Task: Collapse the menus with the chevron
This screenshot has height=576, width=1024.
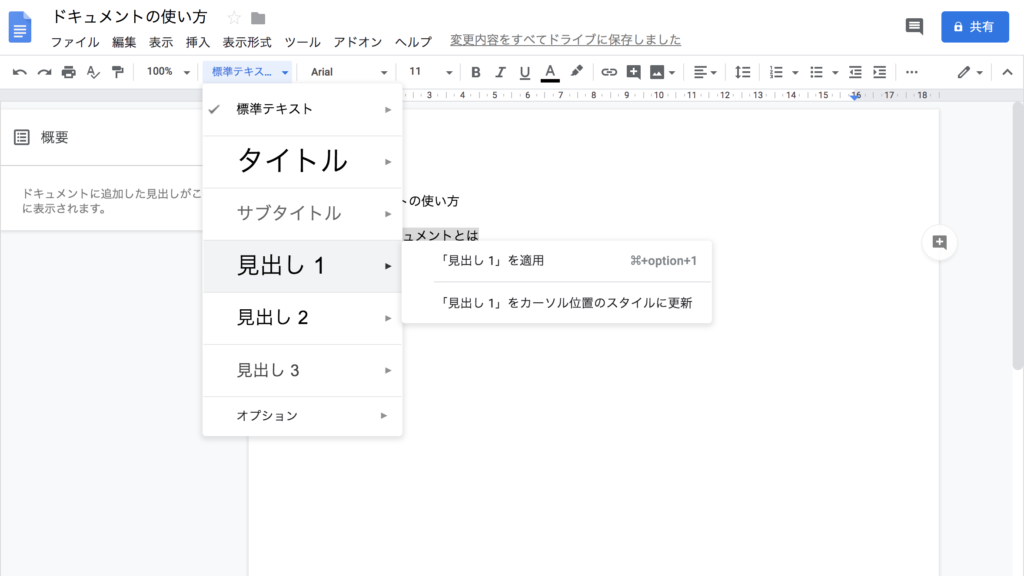Action: [1007, 72]
